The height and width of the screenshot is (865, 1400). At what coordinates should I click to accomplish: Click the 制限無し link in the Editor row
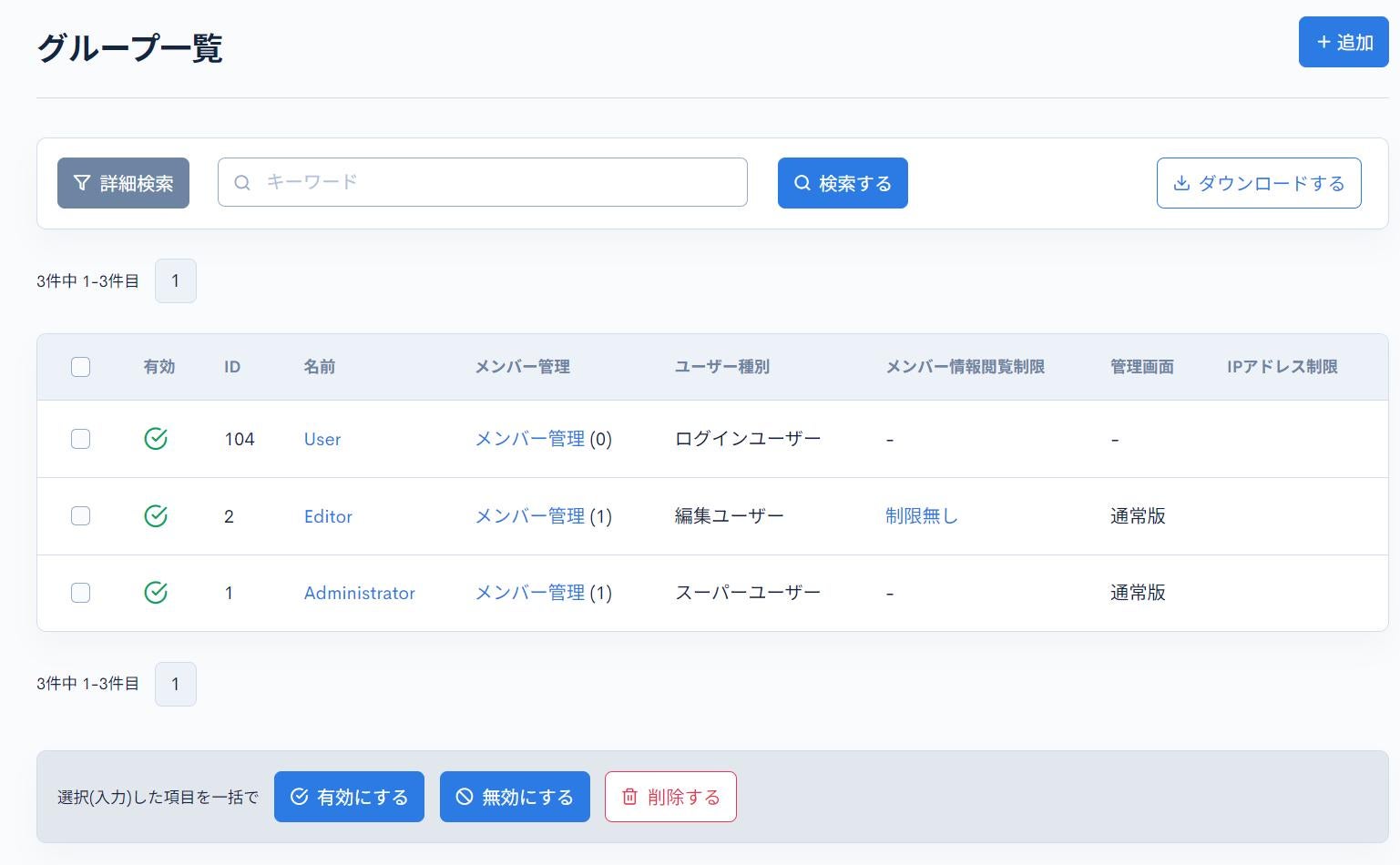pyautogui.click(x=921, y=515)
